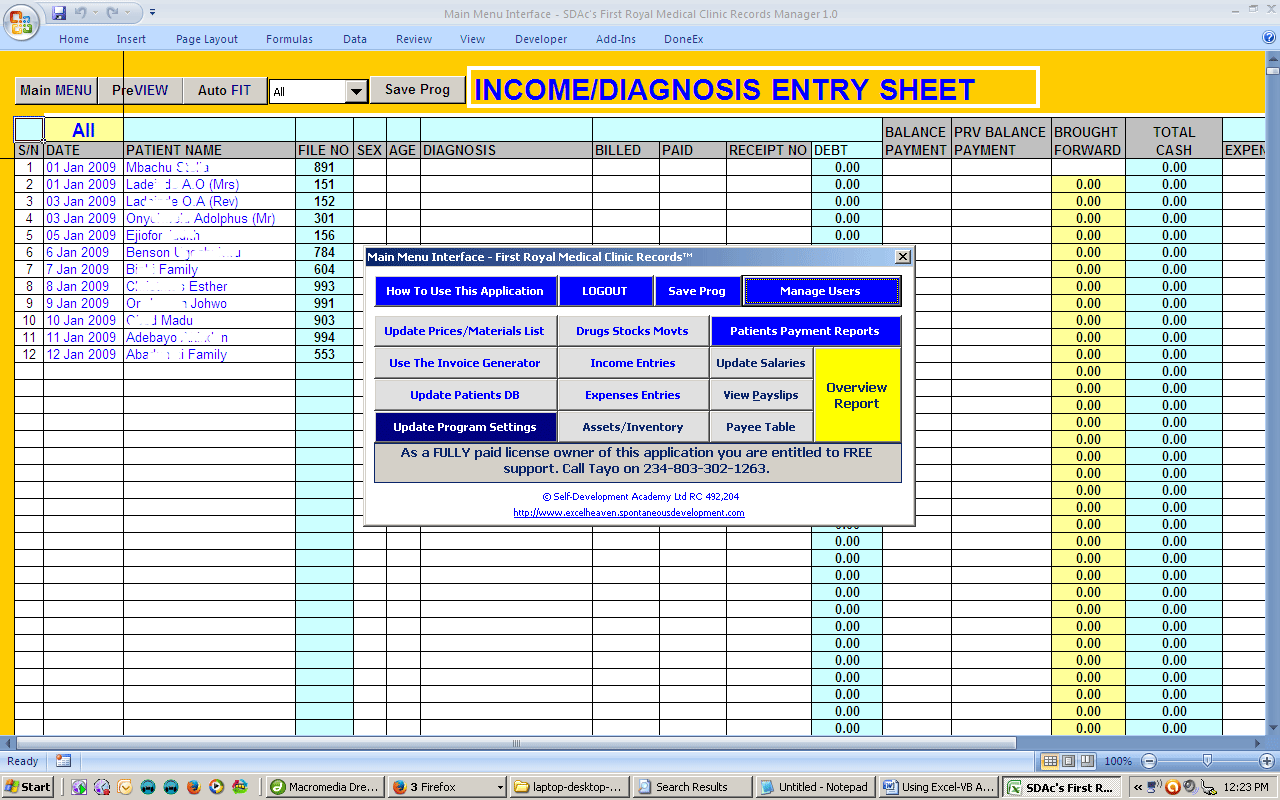
Task: Open the yellow Overview Report button
Action: (x=857, y=395)
